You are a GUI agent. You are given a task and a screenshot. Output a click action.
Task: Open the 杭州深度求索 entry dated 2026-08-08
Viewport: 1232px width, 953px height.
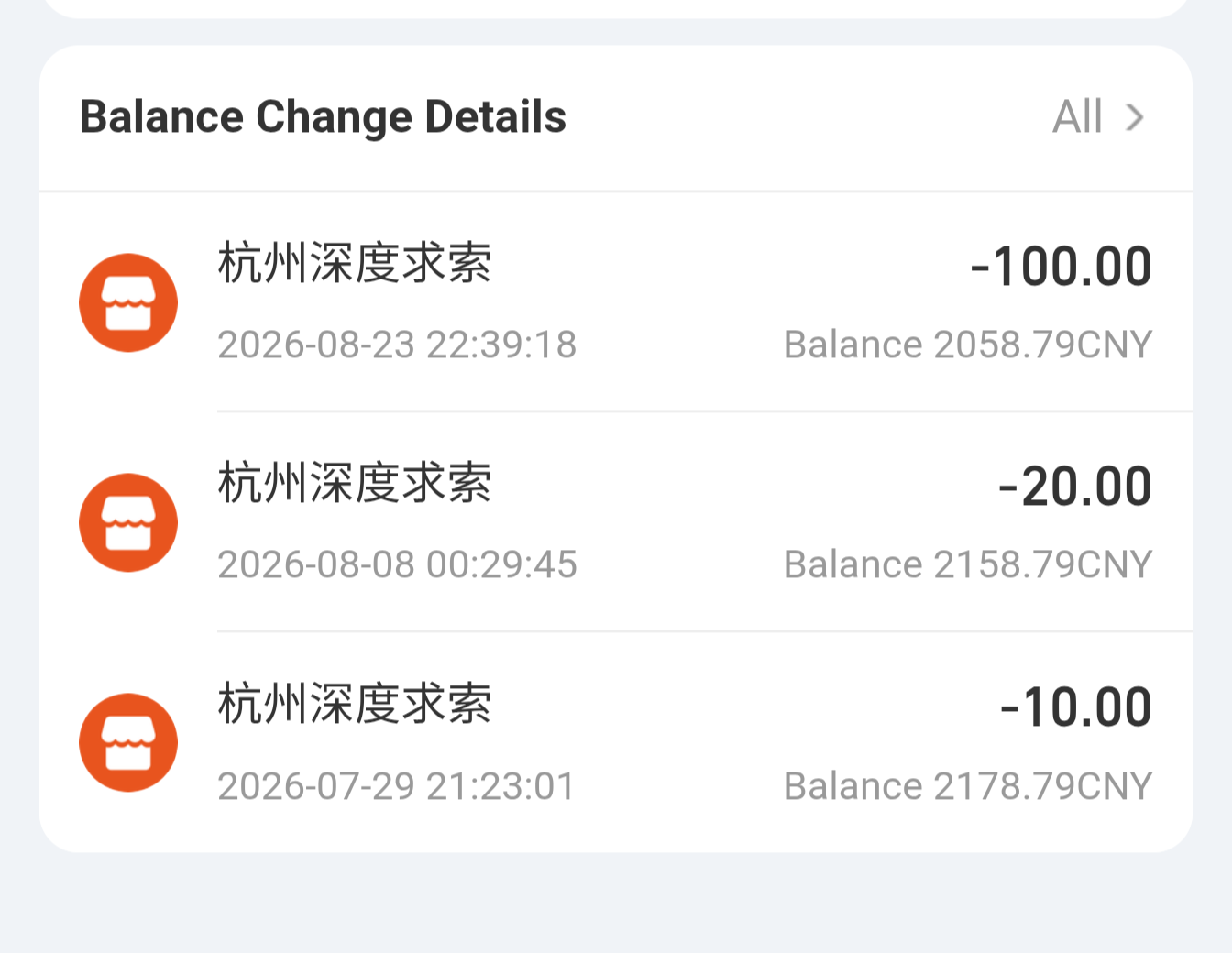[616, 522]
